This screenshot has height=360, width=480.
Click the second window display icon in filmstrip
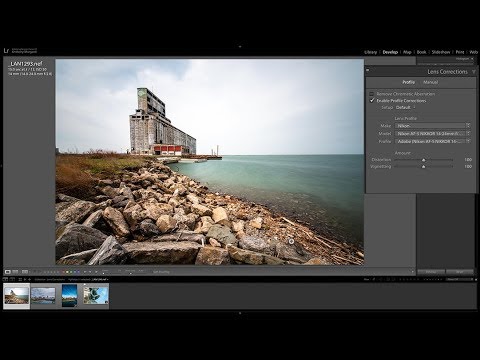click(12, 279)
